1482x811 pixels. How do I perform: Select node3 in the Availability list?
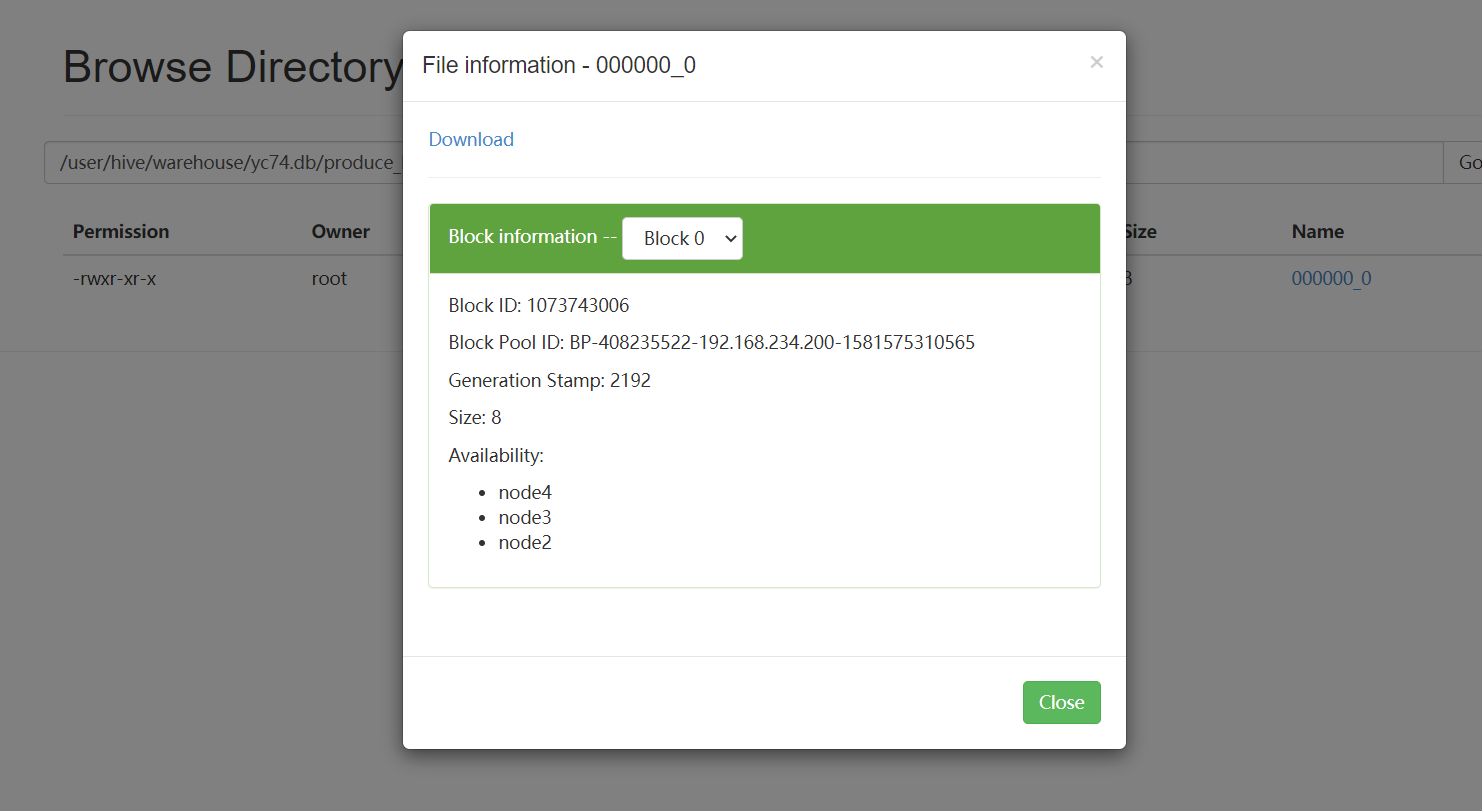tap(525, 517)
